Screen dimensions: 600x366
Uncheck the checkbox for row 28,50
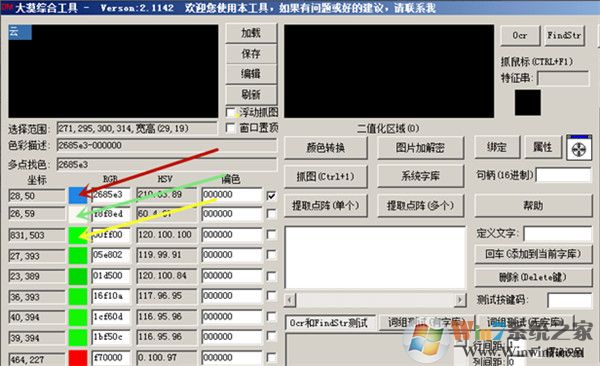[271, 196]
